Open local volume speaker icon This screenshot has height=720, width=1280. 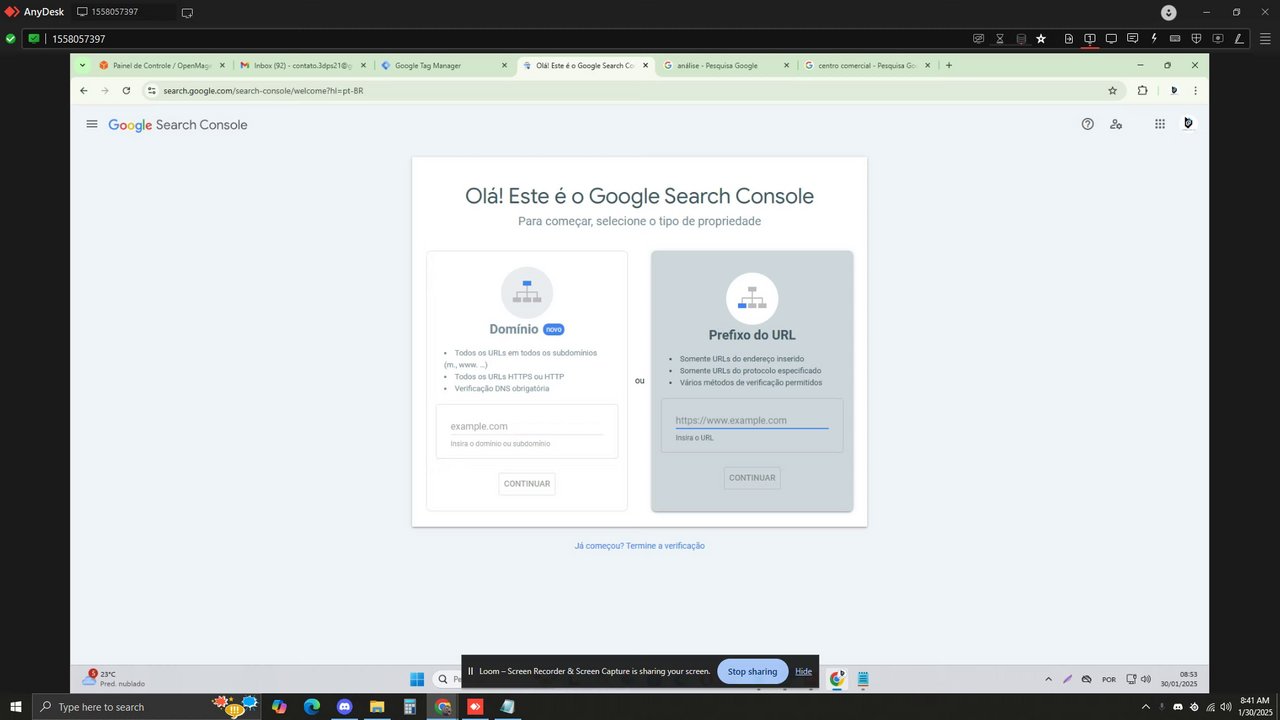click(1226, 707)
